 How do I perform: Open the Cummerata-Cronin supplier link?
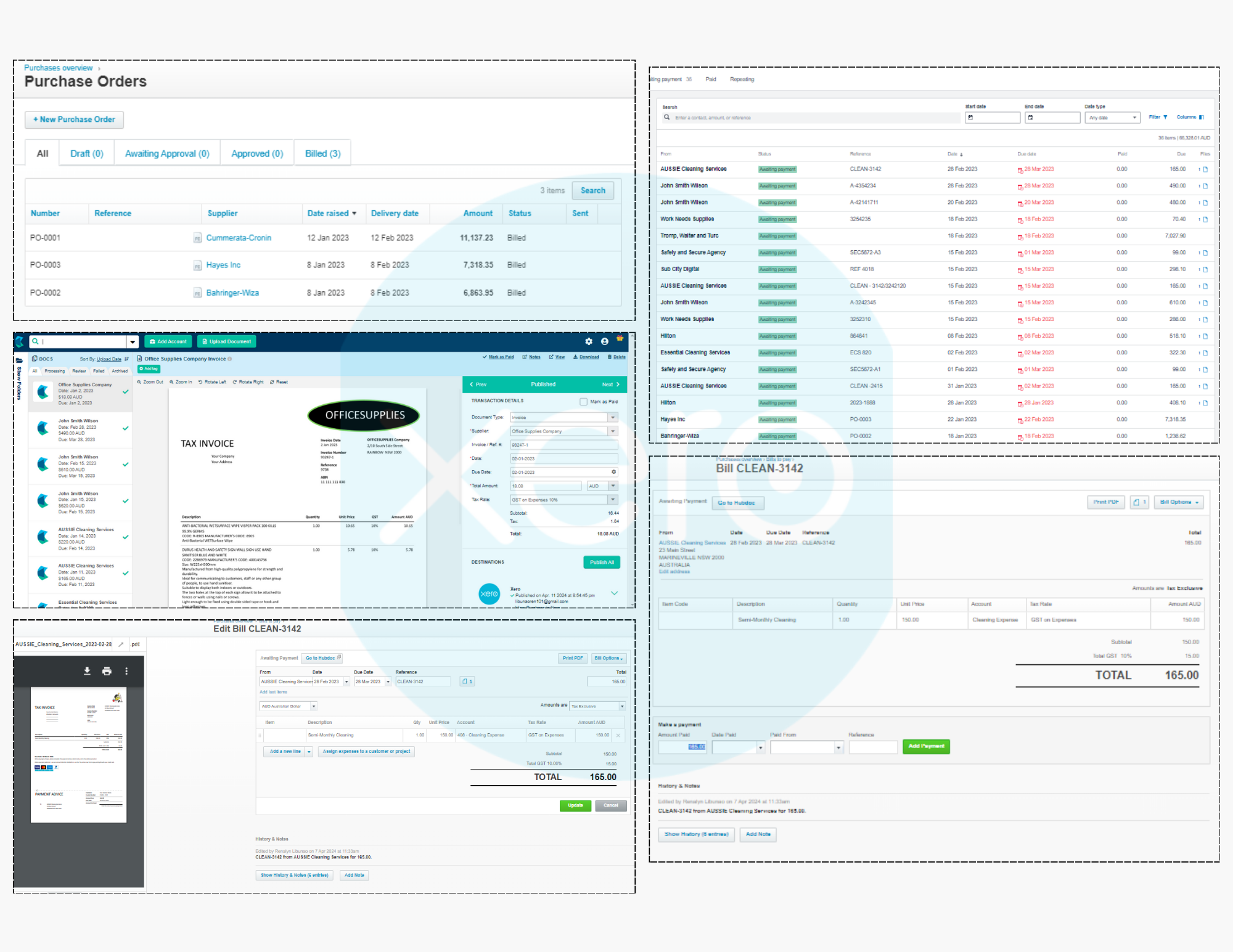[x=239, y=238]
